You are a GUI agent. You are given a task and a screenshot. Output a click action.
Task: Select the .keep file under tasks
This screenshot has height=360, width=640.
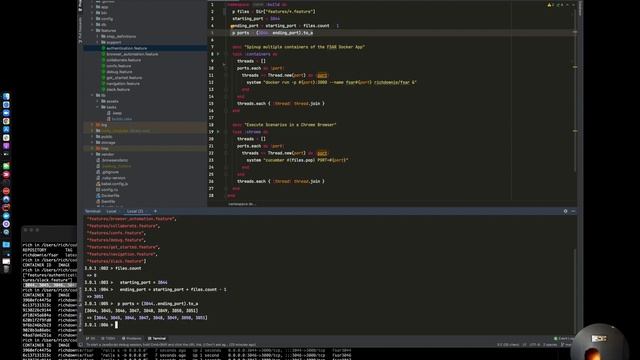117,113
